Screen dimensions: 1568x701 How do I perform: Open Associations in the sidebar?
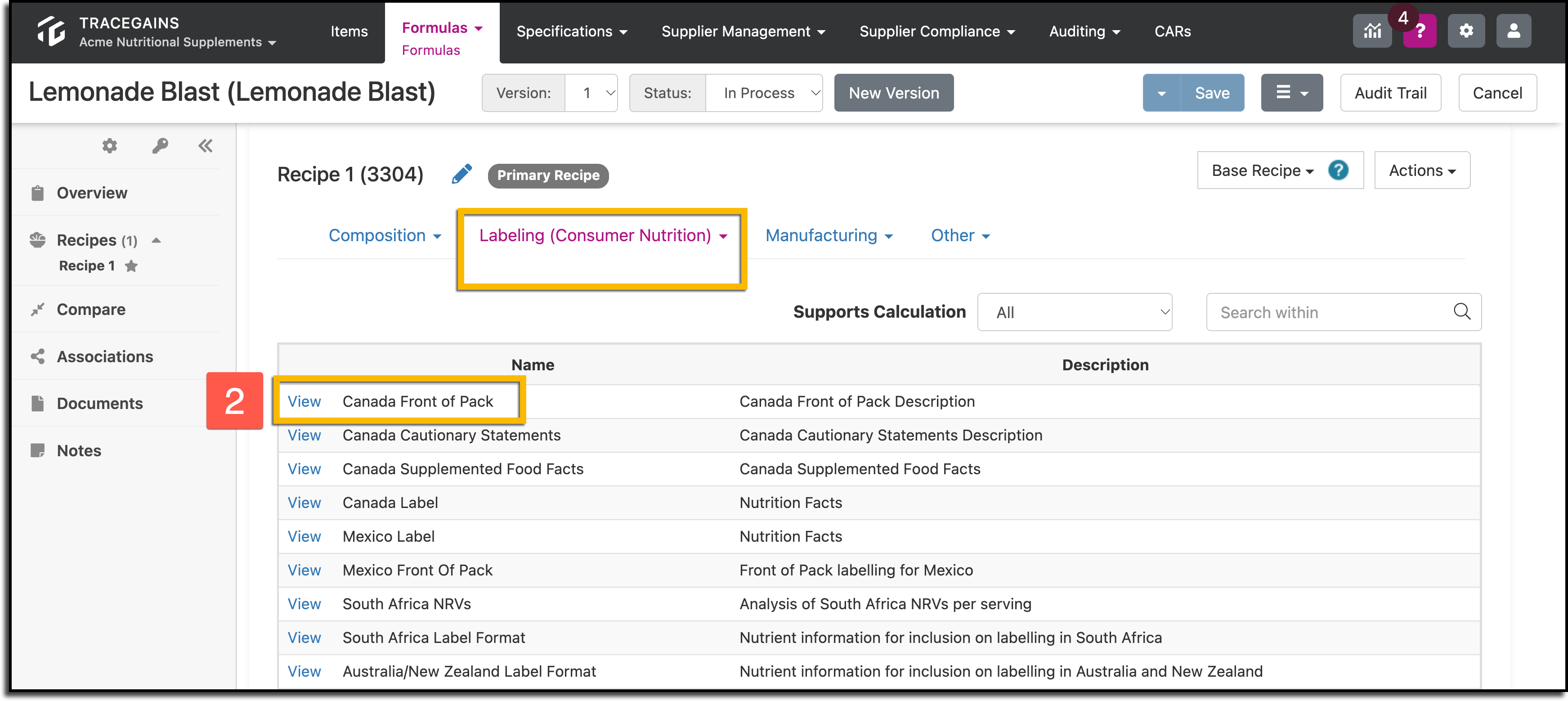[105, 356]
